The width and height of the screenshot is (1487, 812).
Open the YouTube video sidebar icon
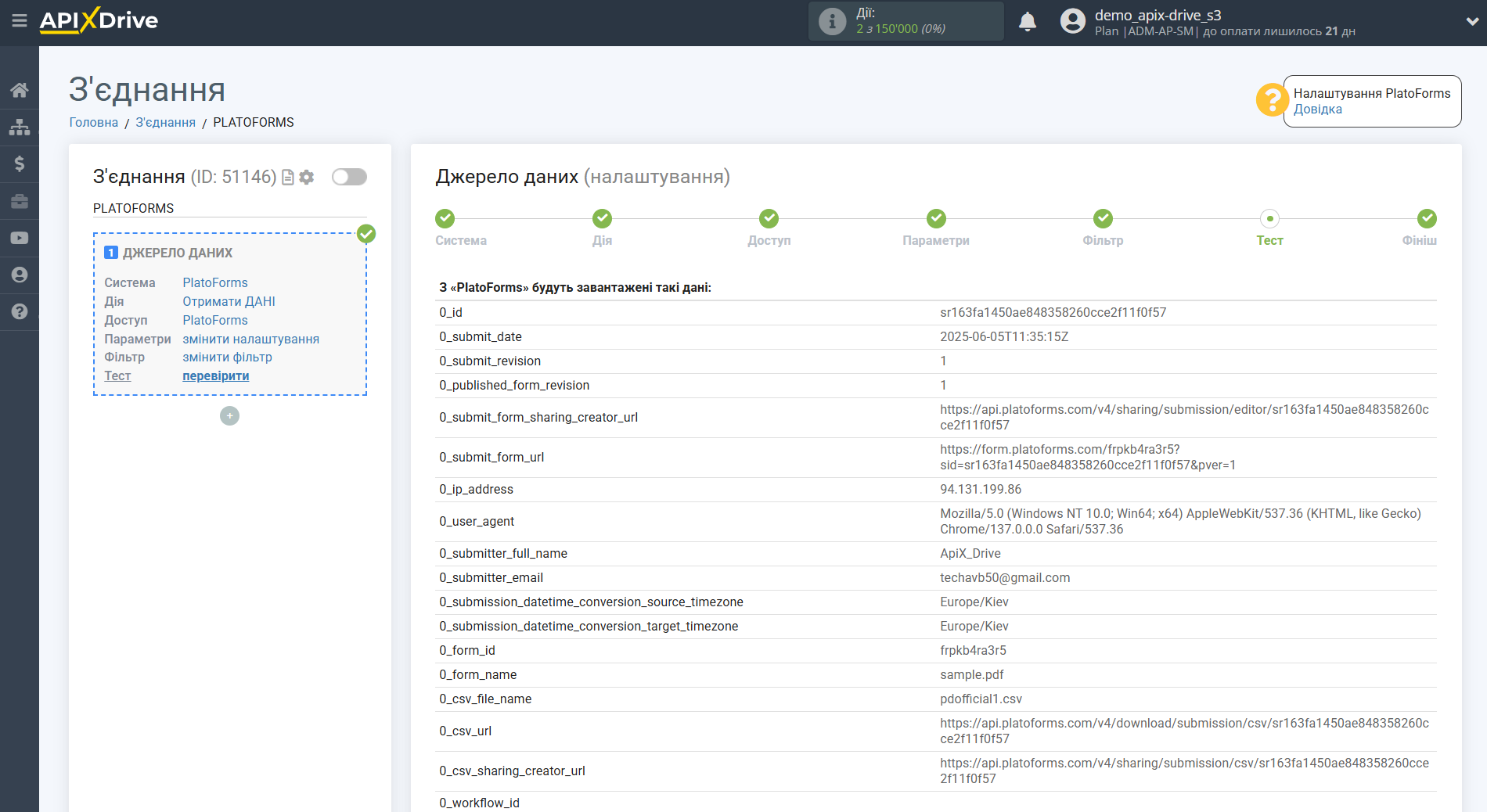20,238
